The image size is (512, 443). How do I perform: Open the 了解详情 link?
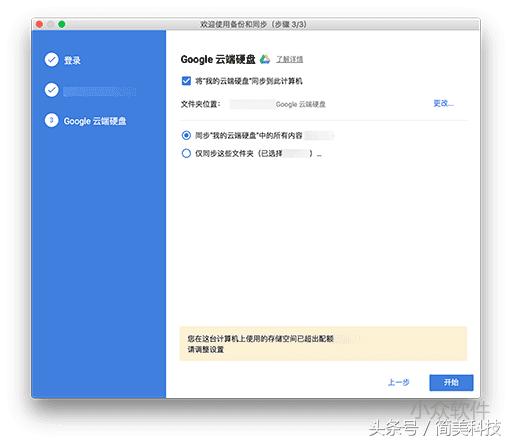290,59
